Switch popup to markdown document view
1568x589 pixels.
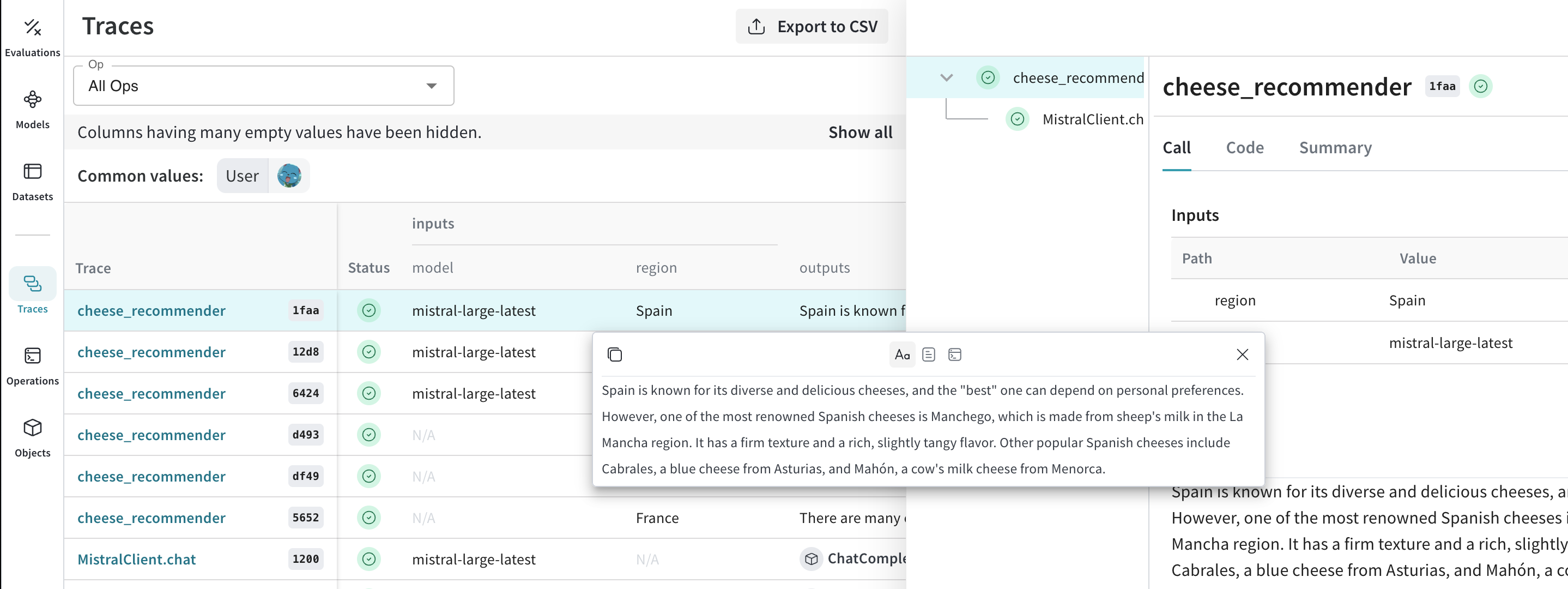tap(928, 354)
